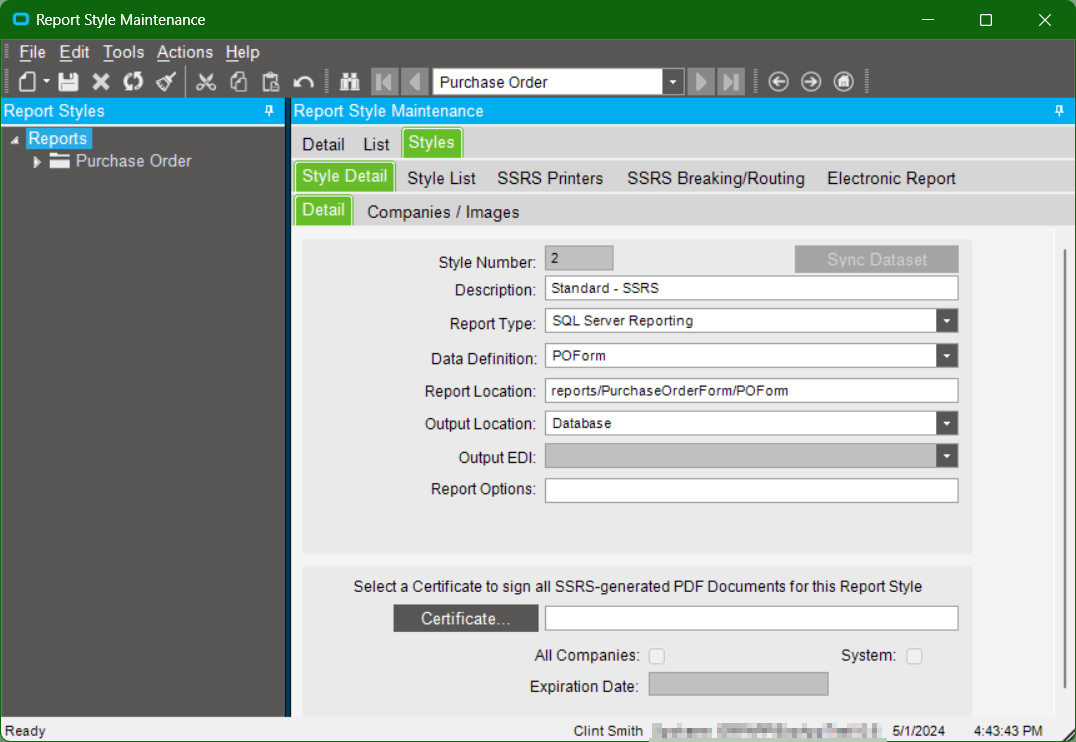Viewport: 1076px width, 742px height.
Task: Click the Certificate... button
Action: (466, 619)
